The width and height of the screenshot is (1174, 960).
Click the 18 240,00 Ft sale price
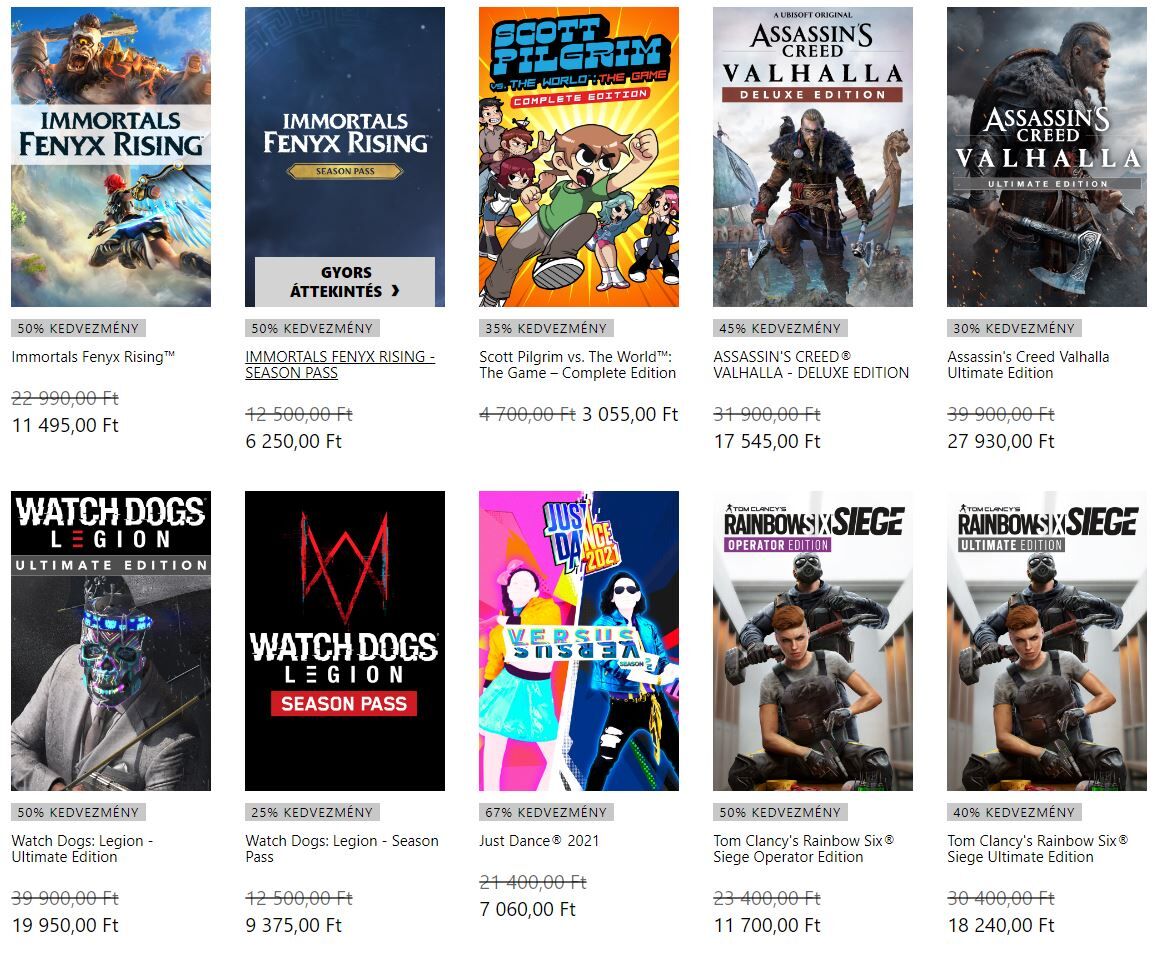tap(1001, 926)
